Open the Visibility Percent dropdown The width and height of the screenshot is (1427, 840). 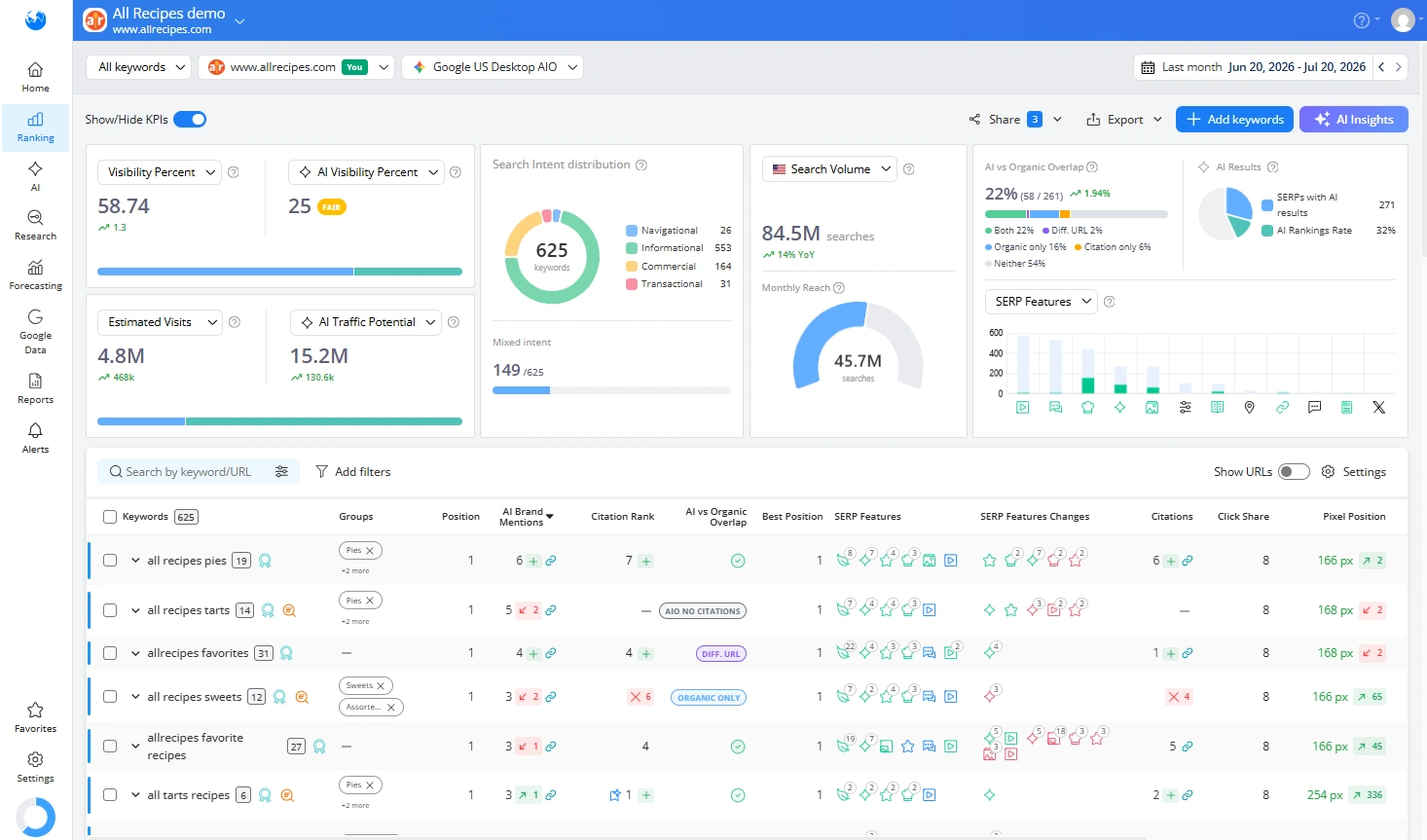click(160, 172)
